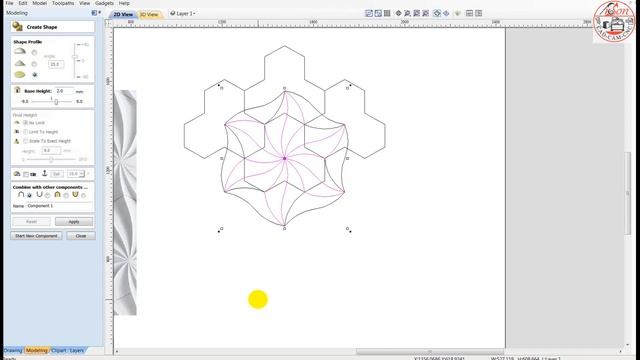640x360 pixels.
Task: Open the File menu
Action: pos(9,3)
